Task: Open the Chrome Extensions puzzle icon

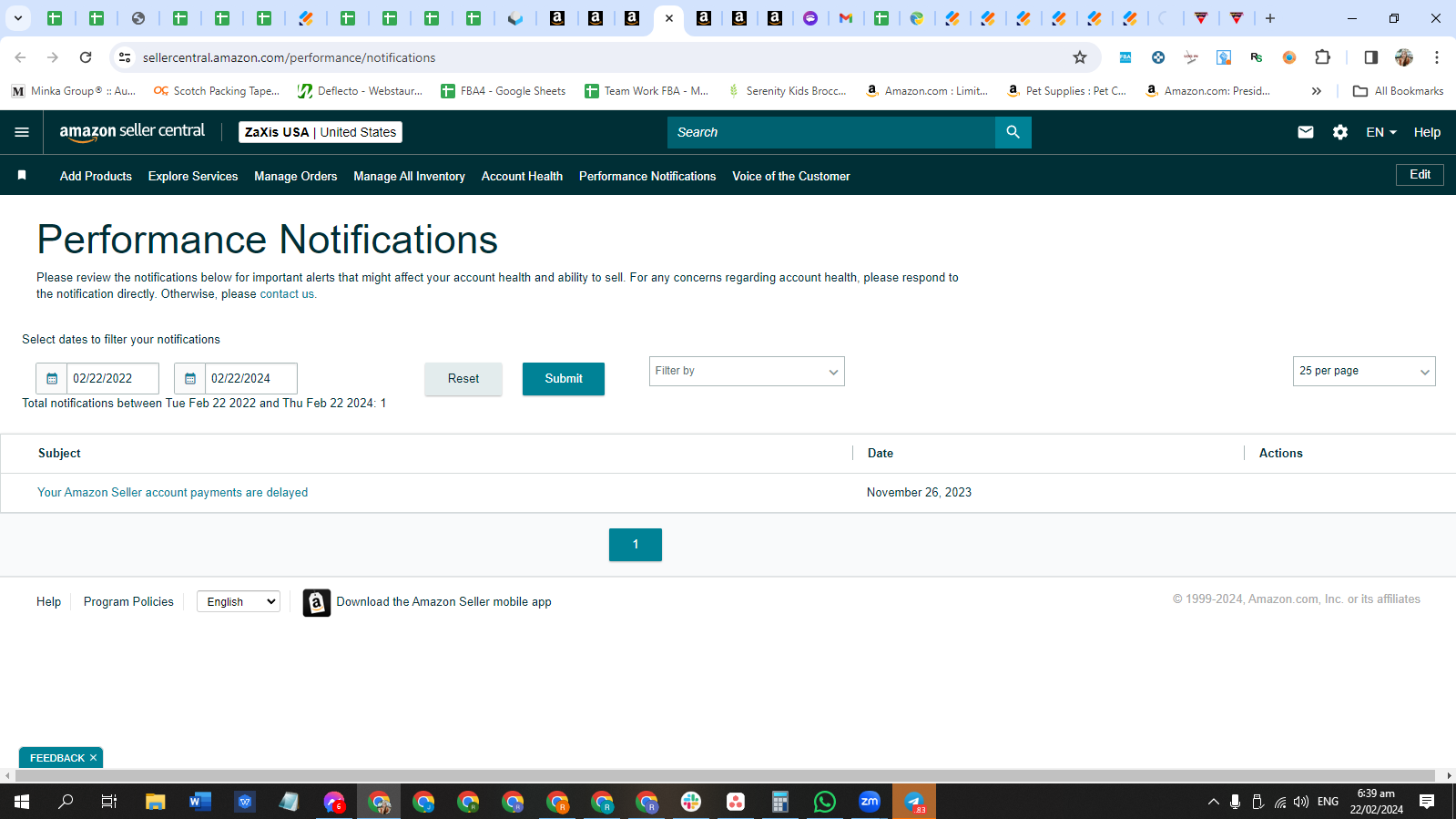Action: (x=1322, y=57)
